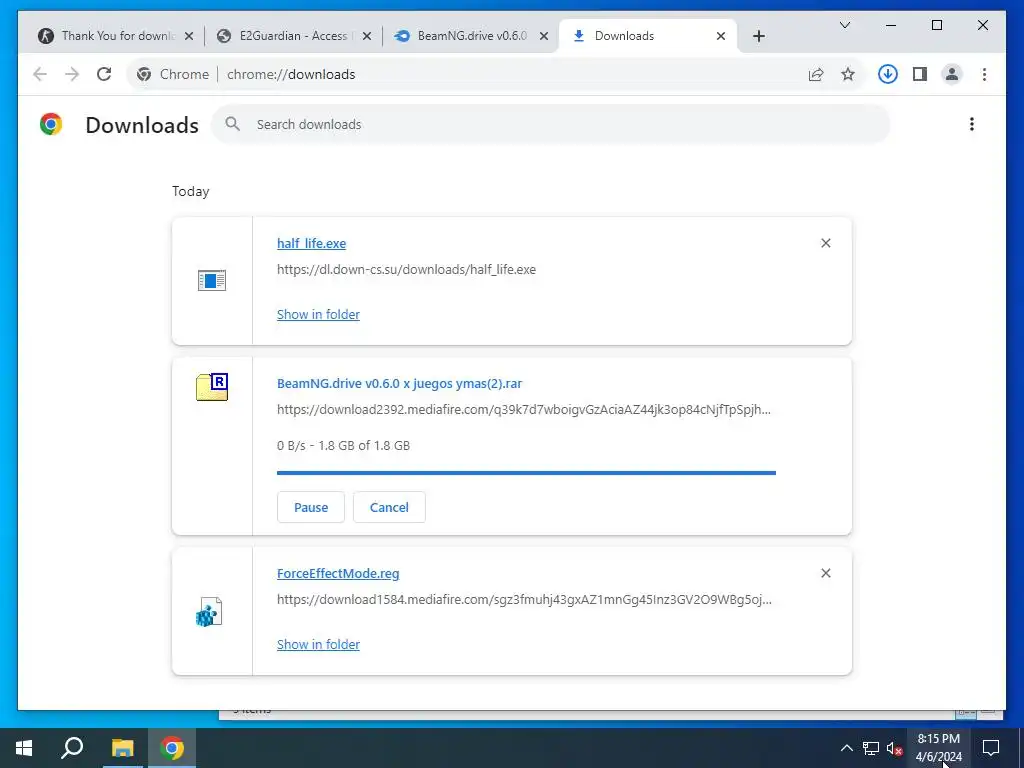This screenshot has height=768, width=1024.
Task: Open the clock showing 8:15 PM
Action: click(938, 748)
